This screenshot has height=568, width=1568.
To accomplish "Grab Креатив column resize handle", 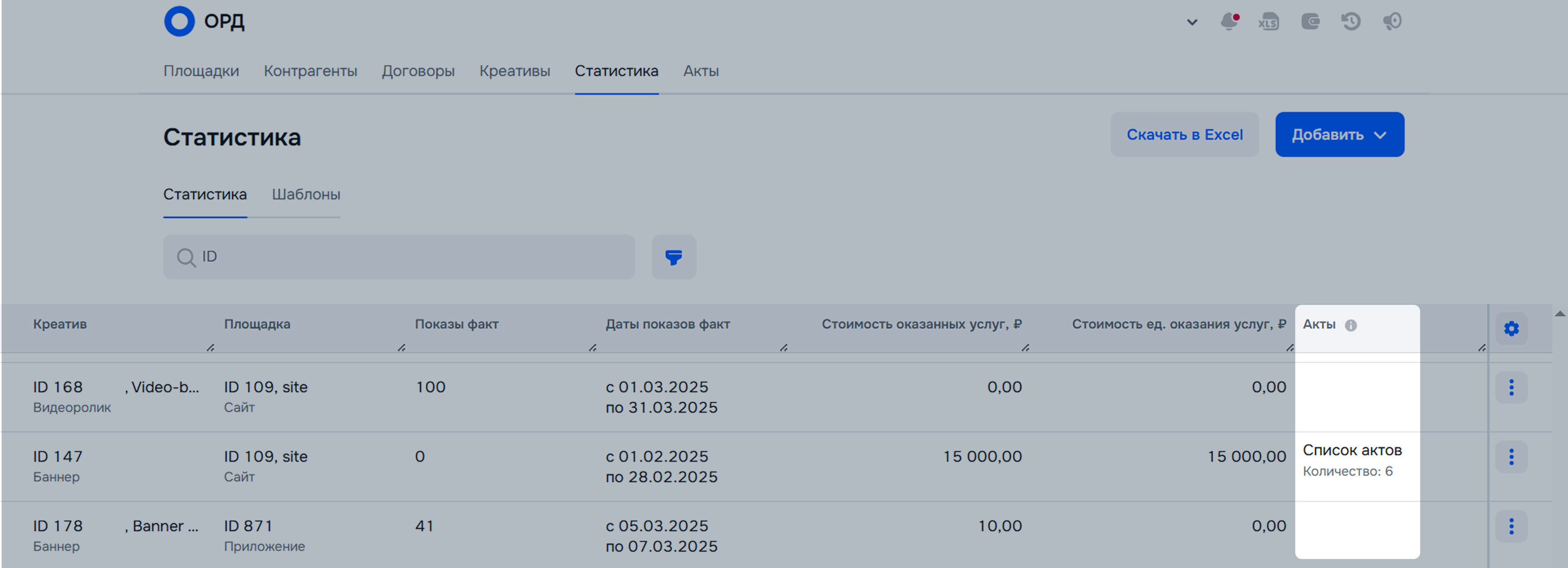I will [211, 347].
